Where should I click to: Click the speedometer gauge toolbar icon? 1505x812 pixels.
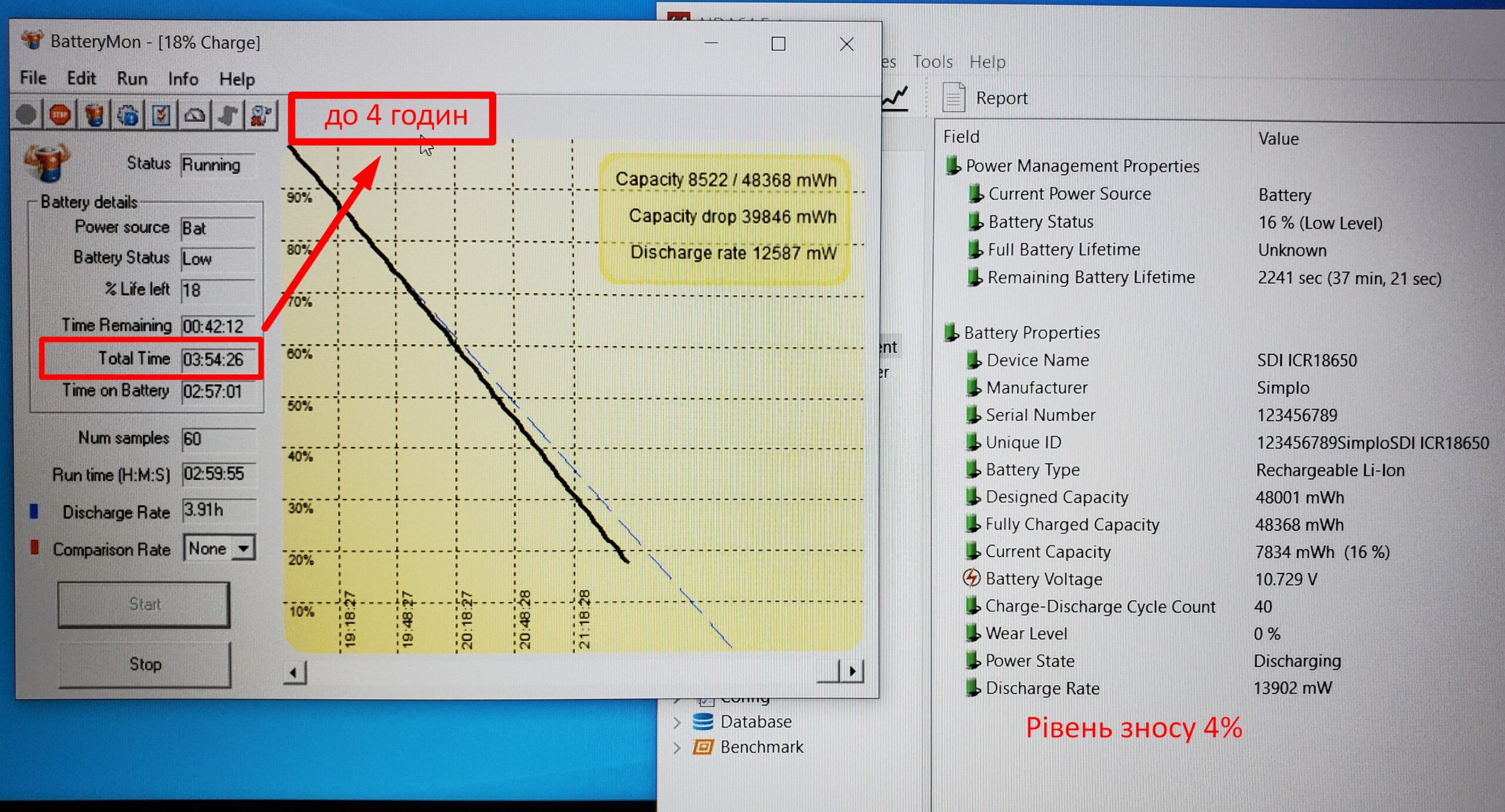point(195,115)
